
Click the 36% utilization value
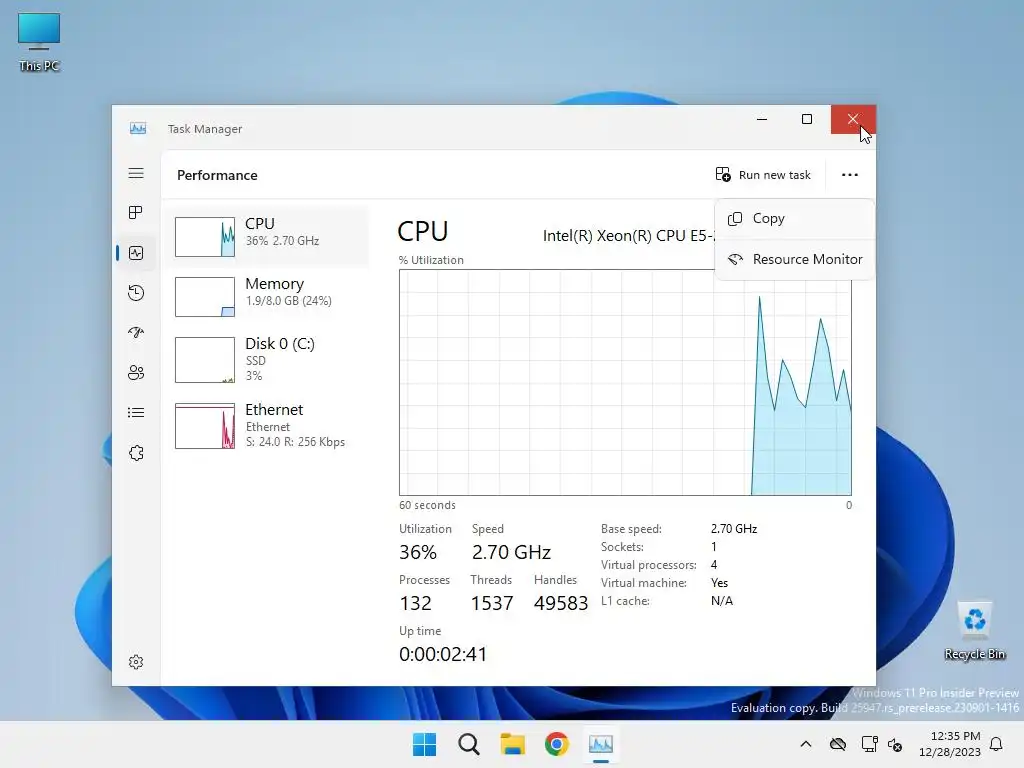(418, 552)
